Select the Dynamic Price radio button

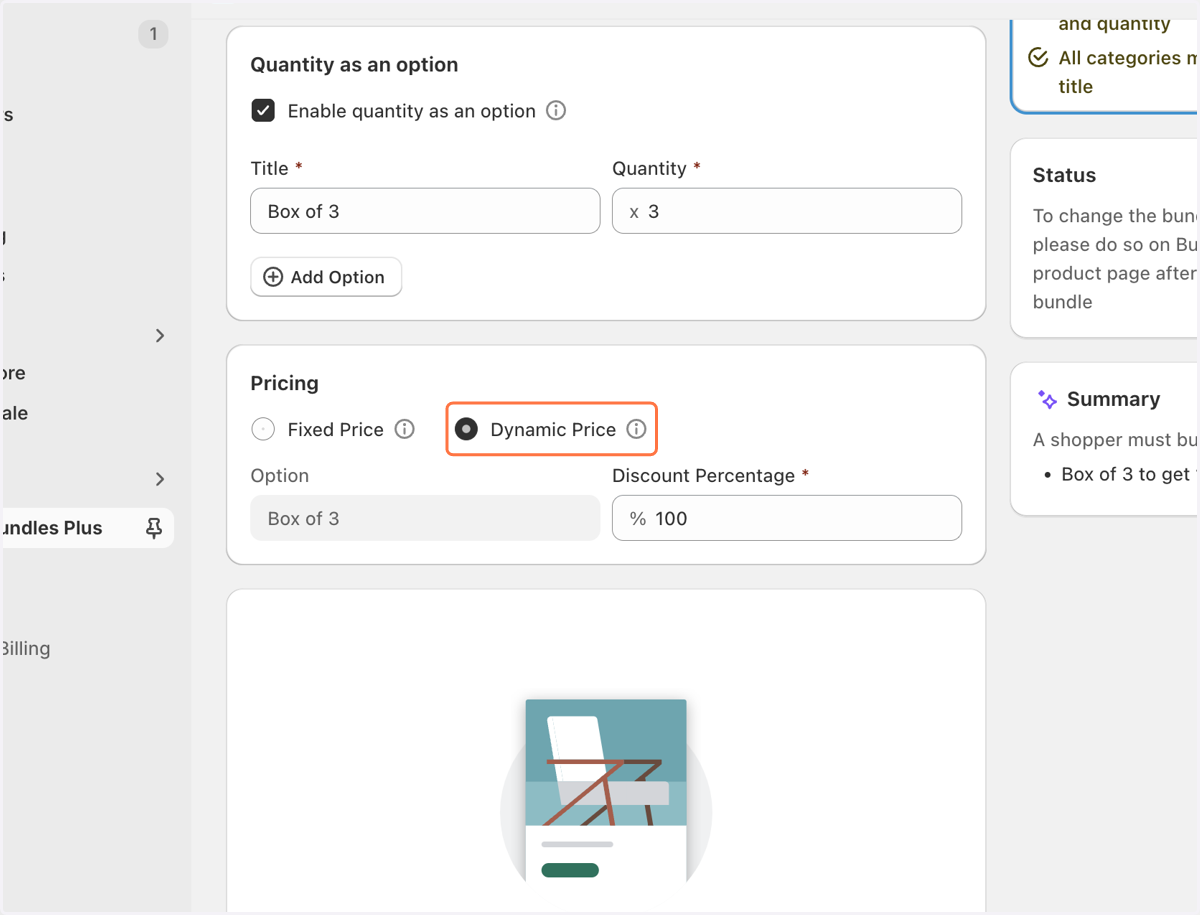coord(466,429)
